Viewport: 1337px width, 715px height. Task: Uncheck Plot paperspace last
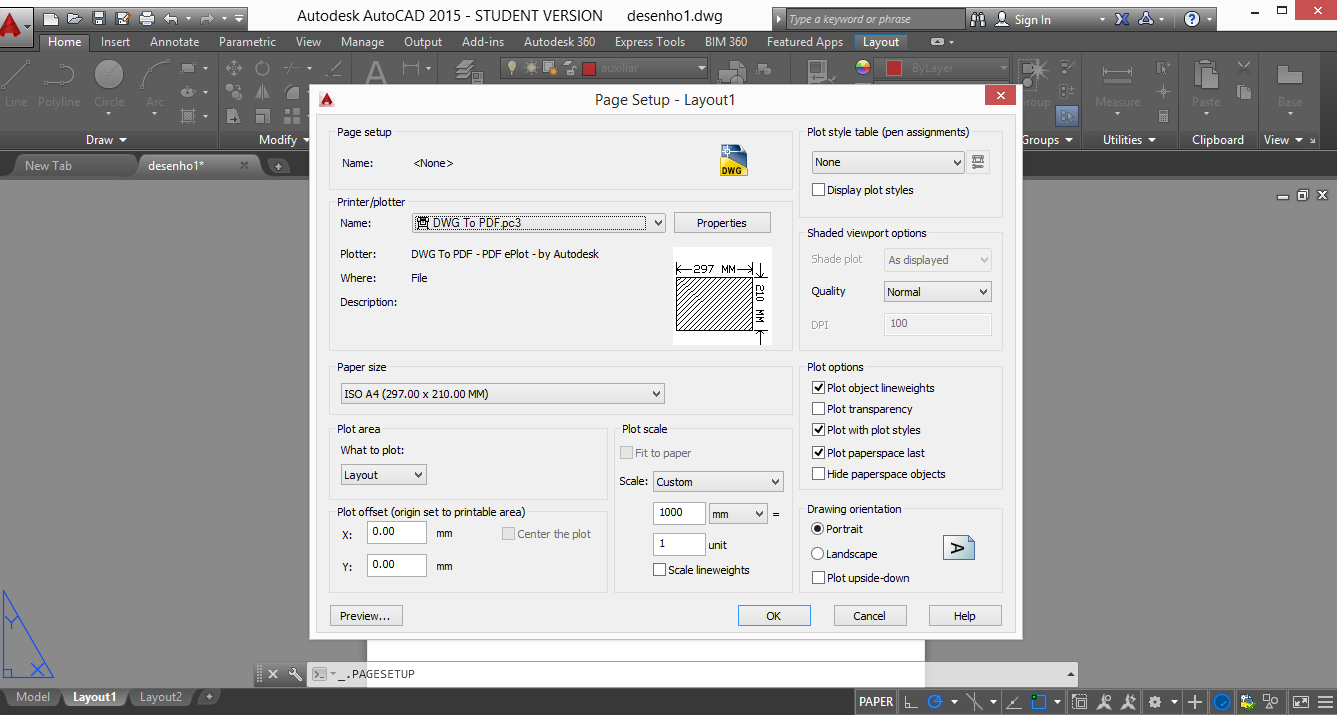click(x=819, y=453)
